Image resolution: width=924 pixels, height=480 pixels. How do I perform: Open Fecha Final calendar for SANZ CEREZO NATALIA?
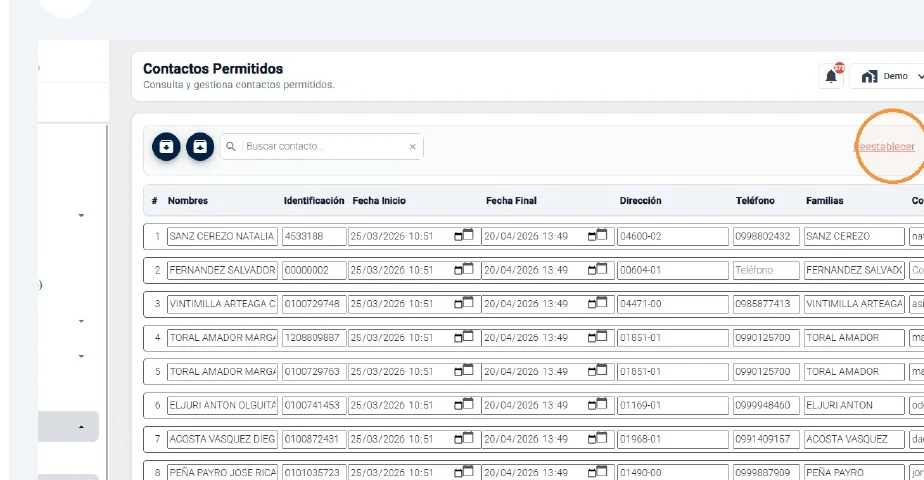click(x=598, y=236)
